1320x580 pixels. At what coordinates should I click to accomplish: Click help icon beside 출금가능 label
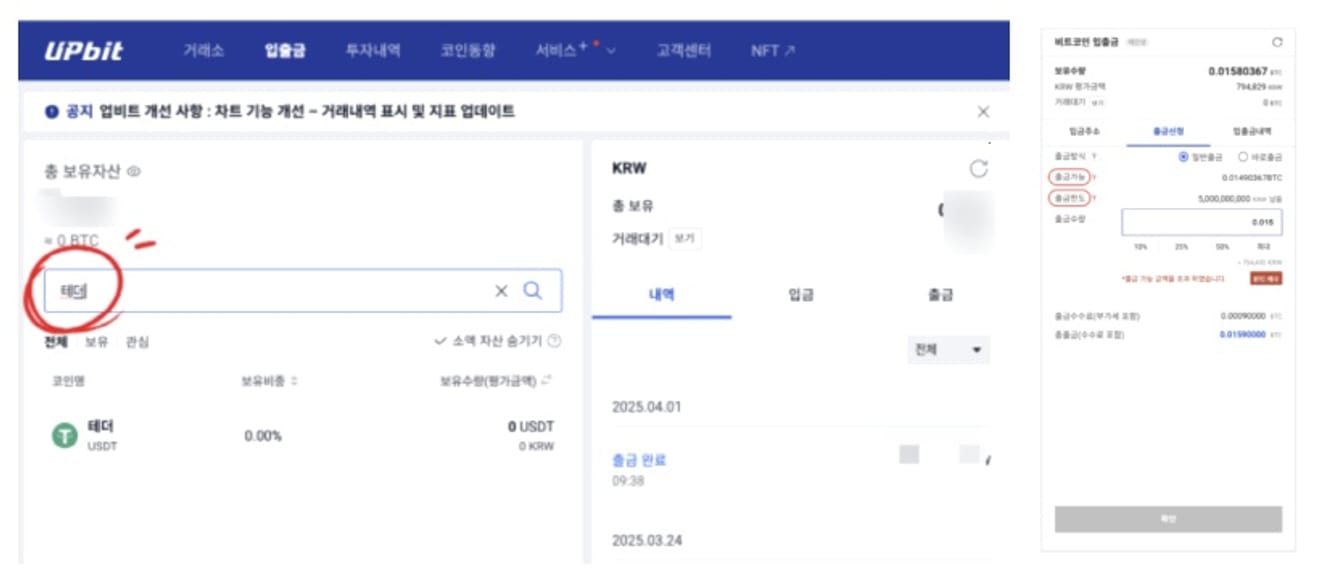[x=1094, y=177]
